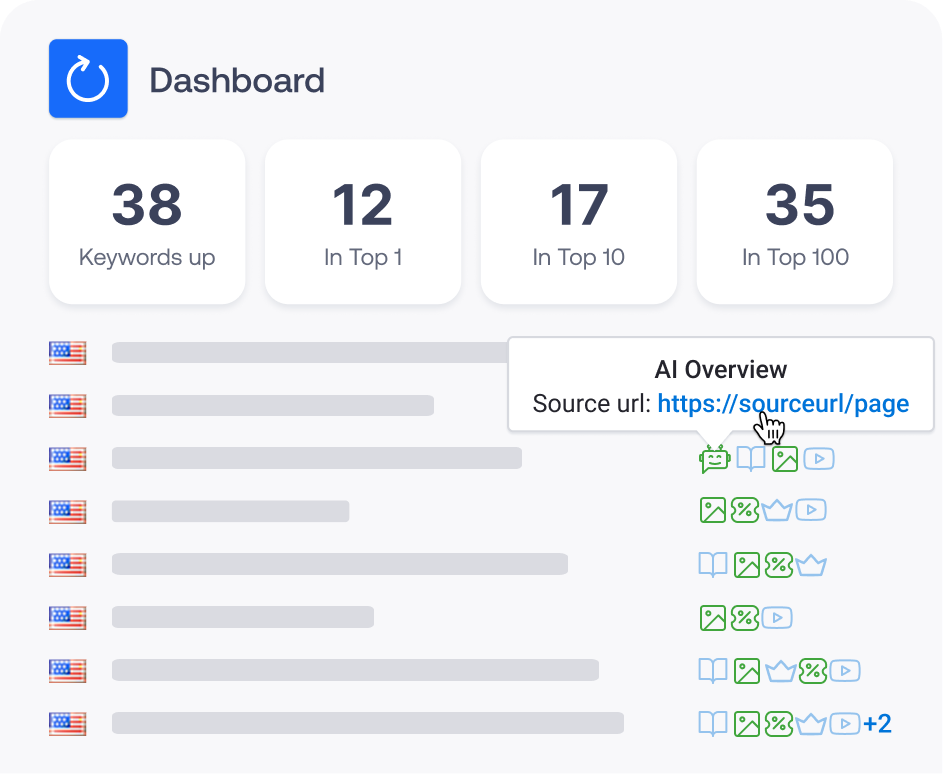Select the 12 In Top 1 card
Image resolution: width=943 pixels, height=774 pixels.
362,221
